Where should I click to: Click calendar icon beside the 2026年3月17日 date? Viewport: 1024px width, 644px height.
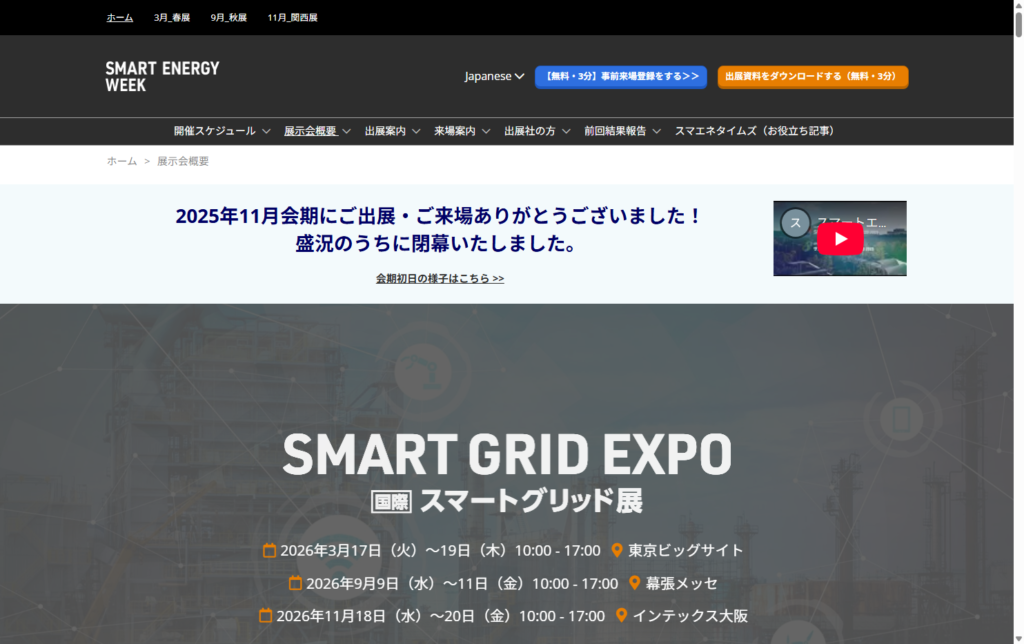pyautogui.click(x=269, y=551)
